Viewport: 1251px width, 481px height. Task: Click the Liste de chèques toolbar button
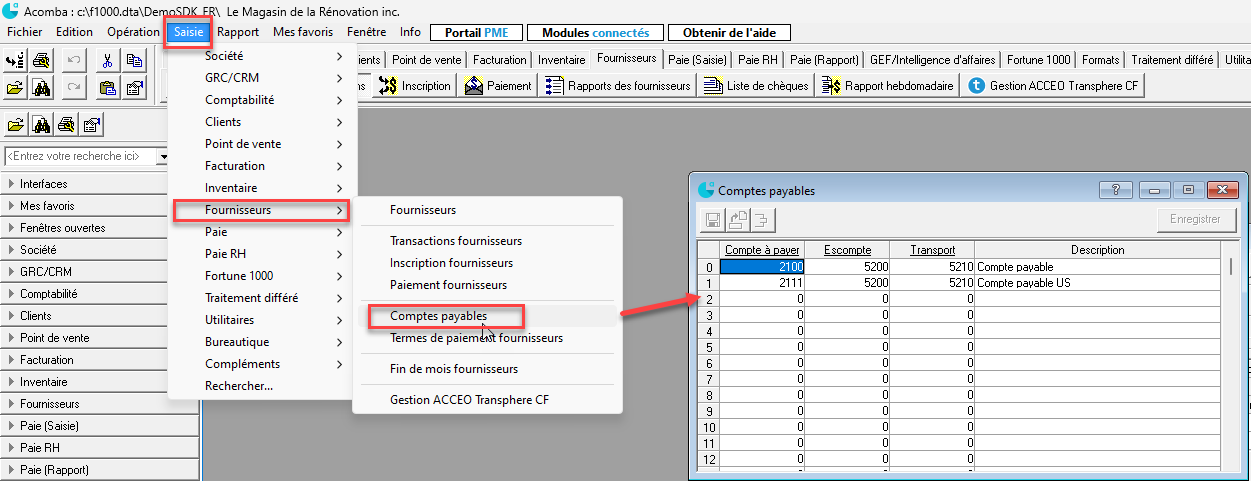(756, 86)
